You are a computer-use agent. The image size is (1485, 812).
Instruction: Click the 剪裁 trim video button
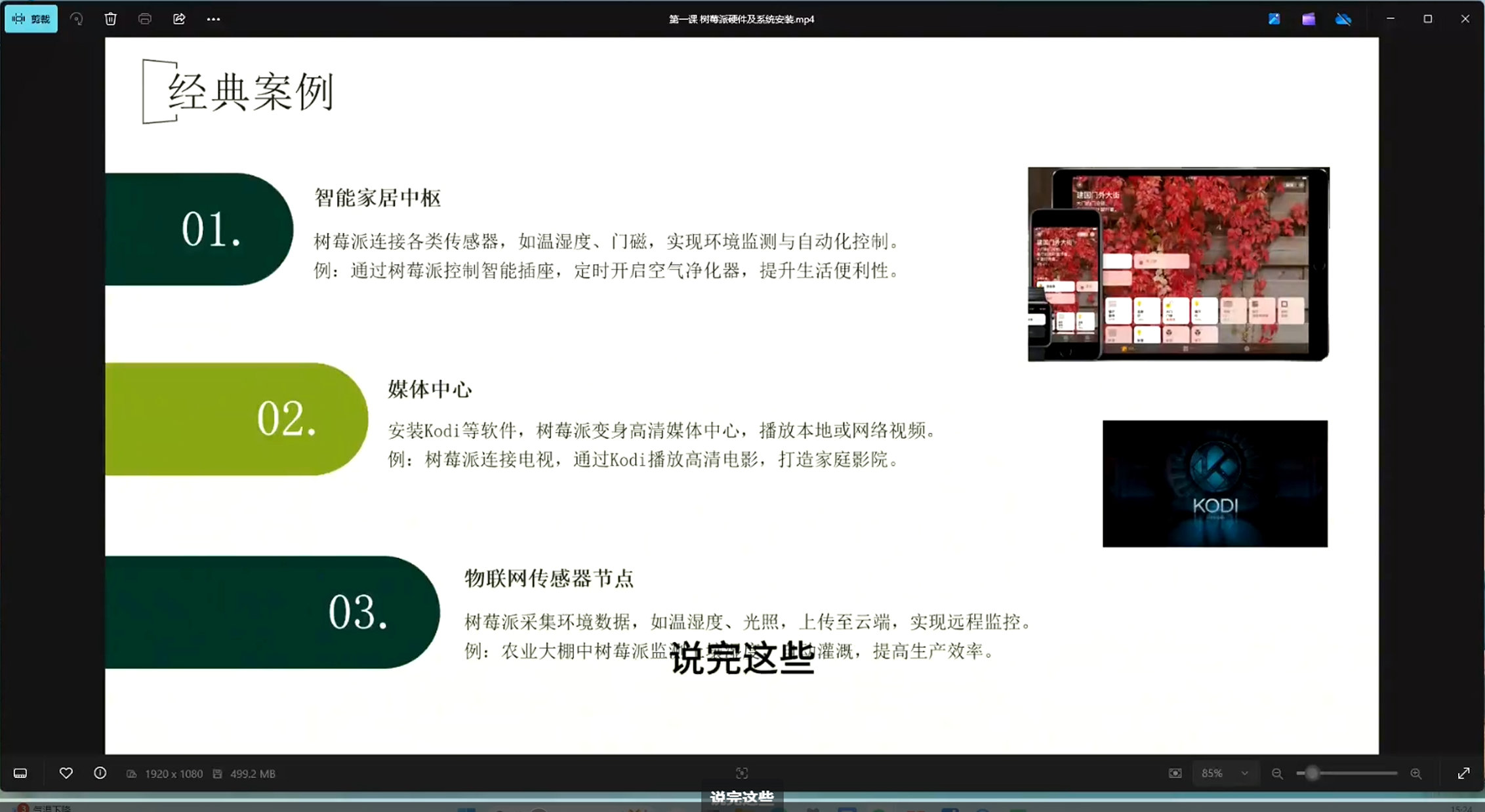click(31, 19)
